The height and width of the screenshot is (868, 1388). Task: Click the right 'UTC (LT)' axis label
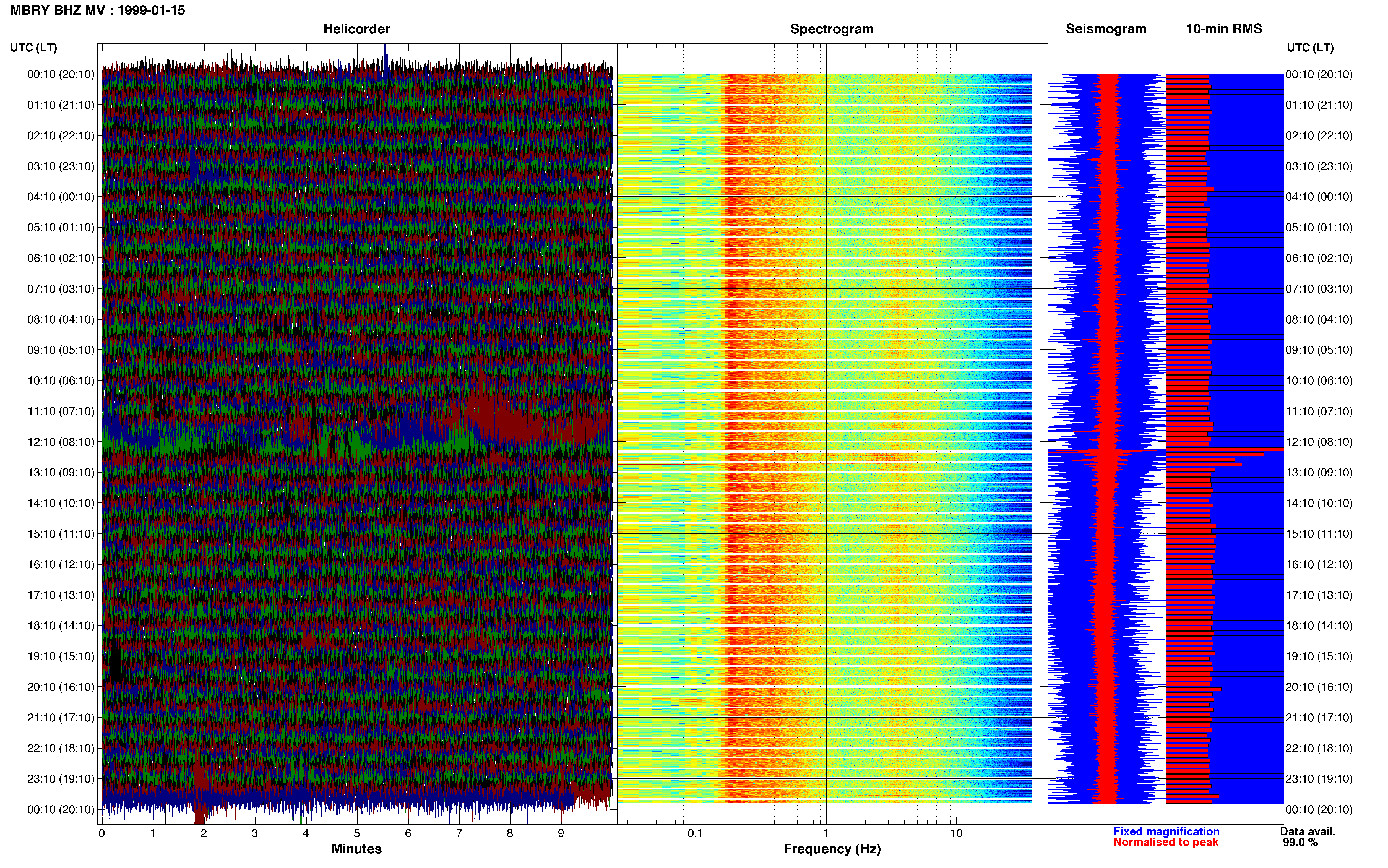pyautogui.click(x=1310, y=48)
